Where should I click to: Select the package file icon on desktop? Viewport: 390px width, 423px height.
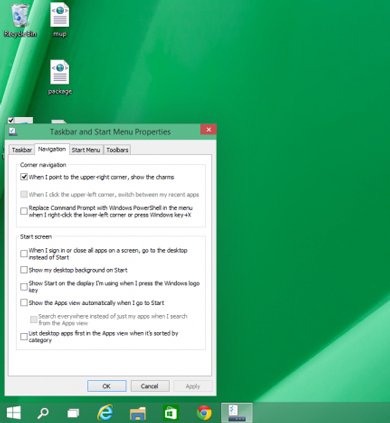60,77
